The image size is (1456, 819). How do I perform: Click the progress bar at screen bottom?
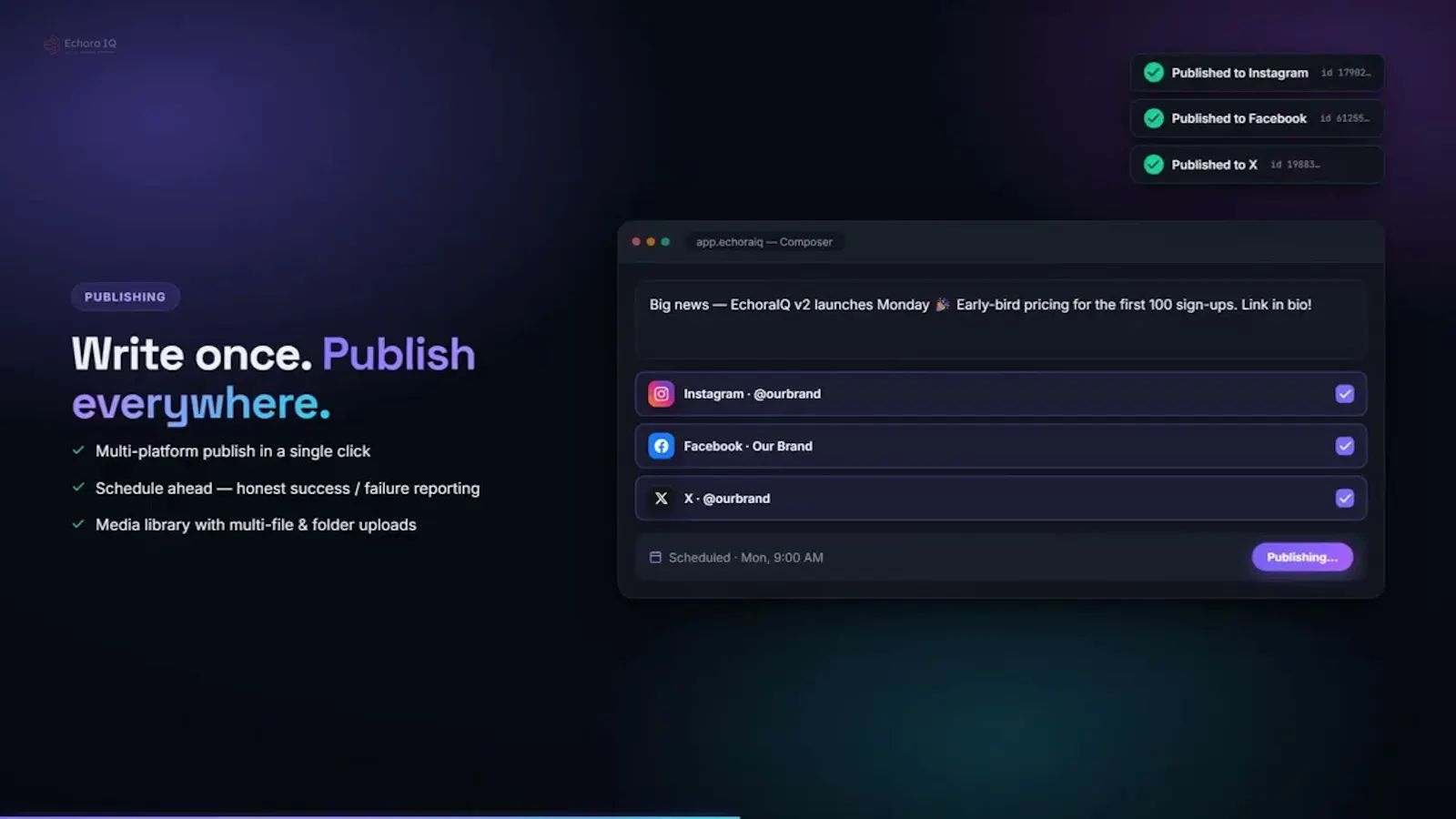(369, 816)
